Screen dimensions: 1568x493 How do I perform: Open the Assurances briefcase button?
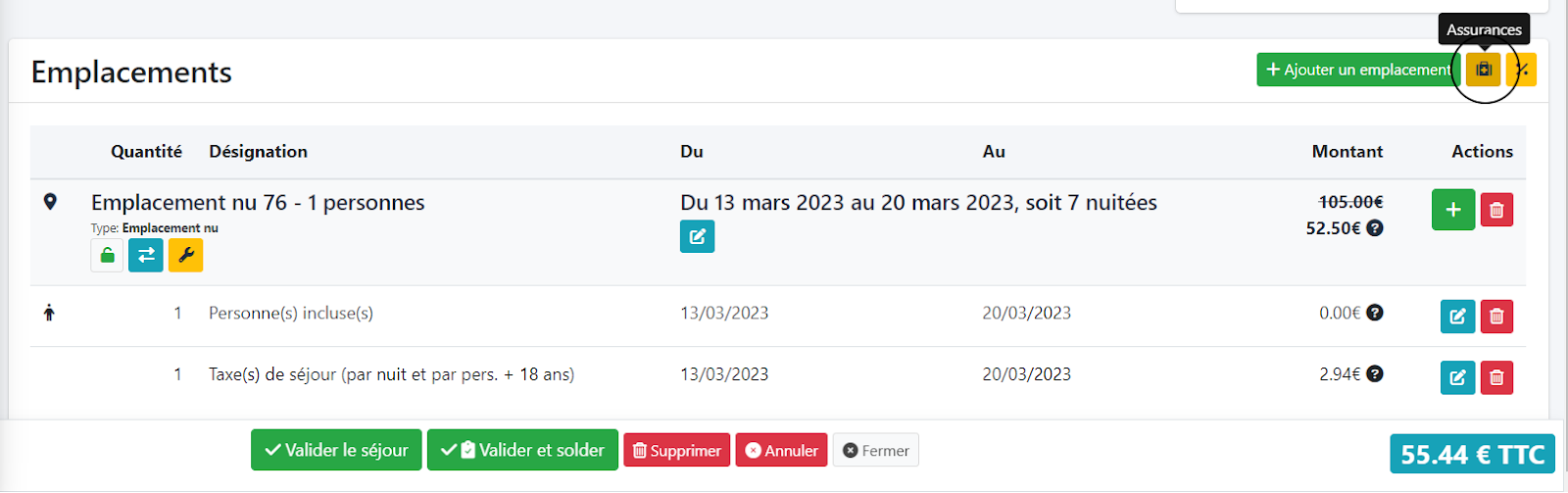point(1483,70)
